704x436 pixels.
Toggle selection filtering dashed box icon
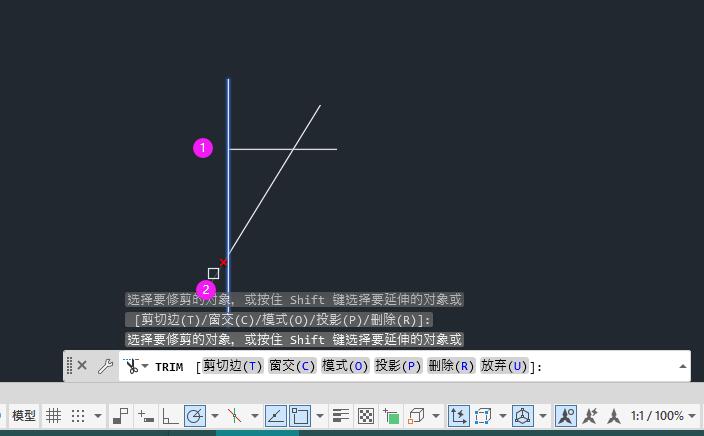tap(483, 416)
